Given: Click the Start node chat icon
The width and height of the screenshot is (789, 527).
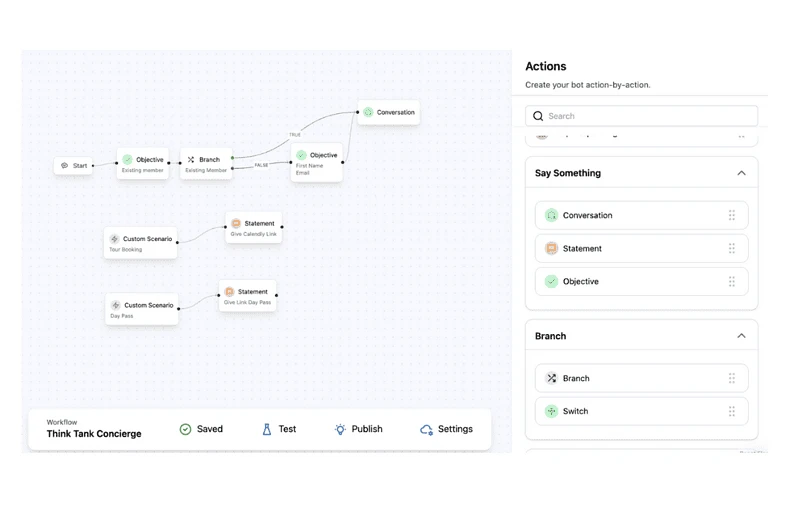Looking at the screenshot, I should tap(64, 165).
